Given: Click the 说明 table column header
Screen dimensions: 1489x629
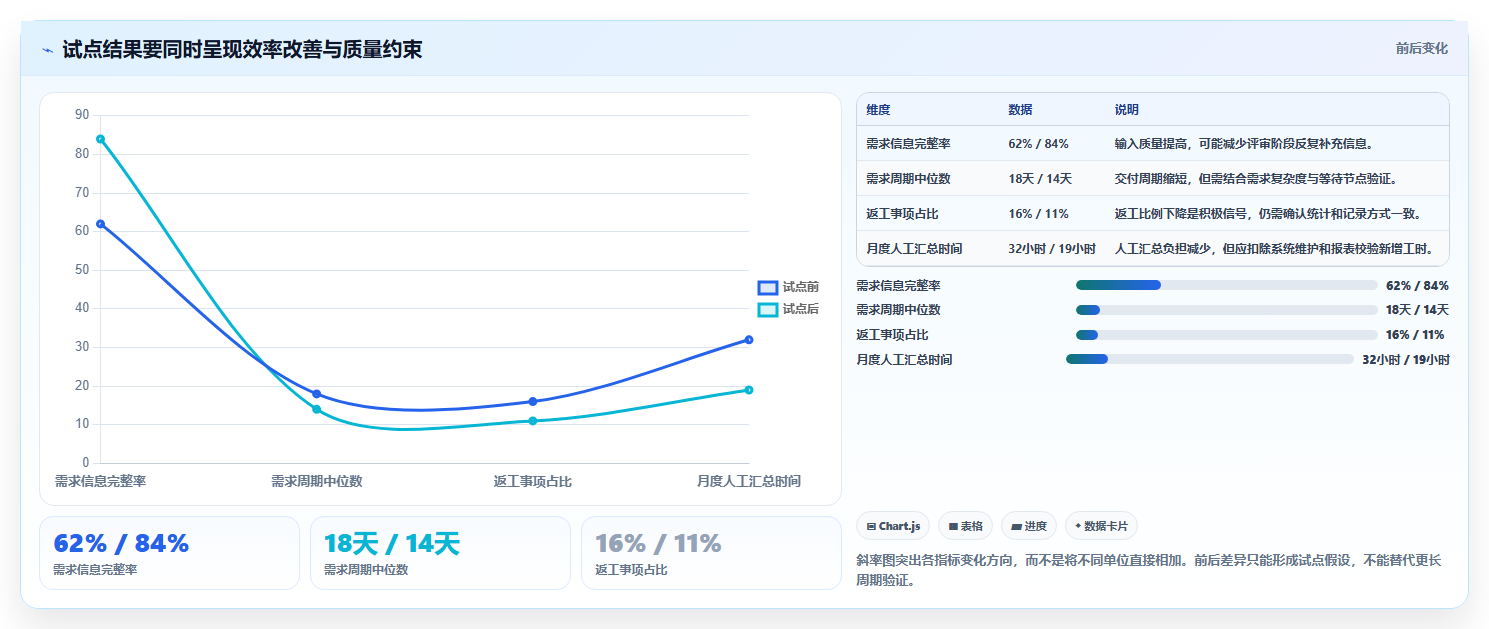Looking at the screenshot, I should click(1127, 110).
